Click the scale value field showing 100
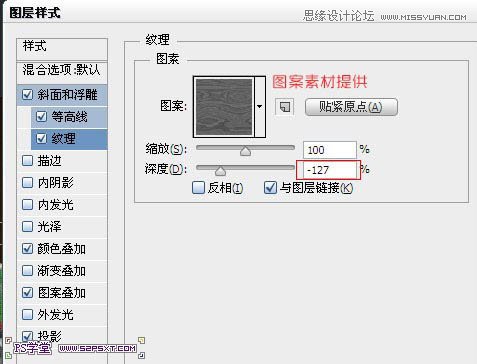 coord(330,150)
